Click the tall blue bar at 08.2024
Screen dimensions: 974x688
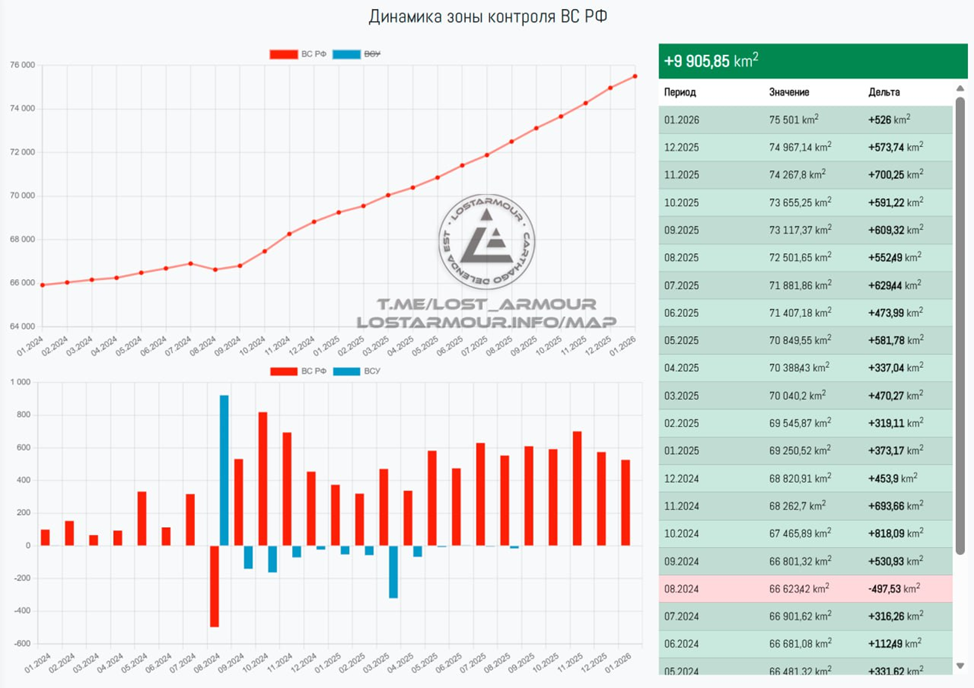point(224,470)
